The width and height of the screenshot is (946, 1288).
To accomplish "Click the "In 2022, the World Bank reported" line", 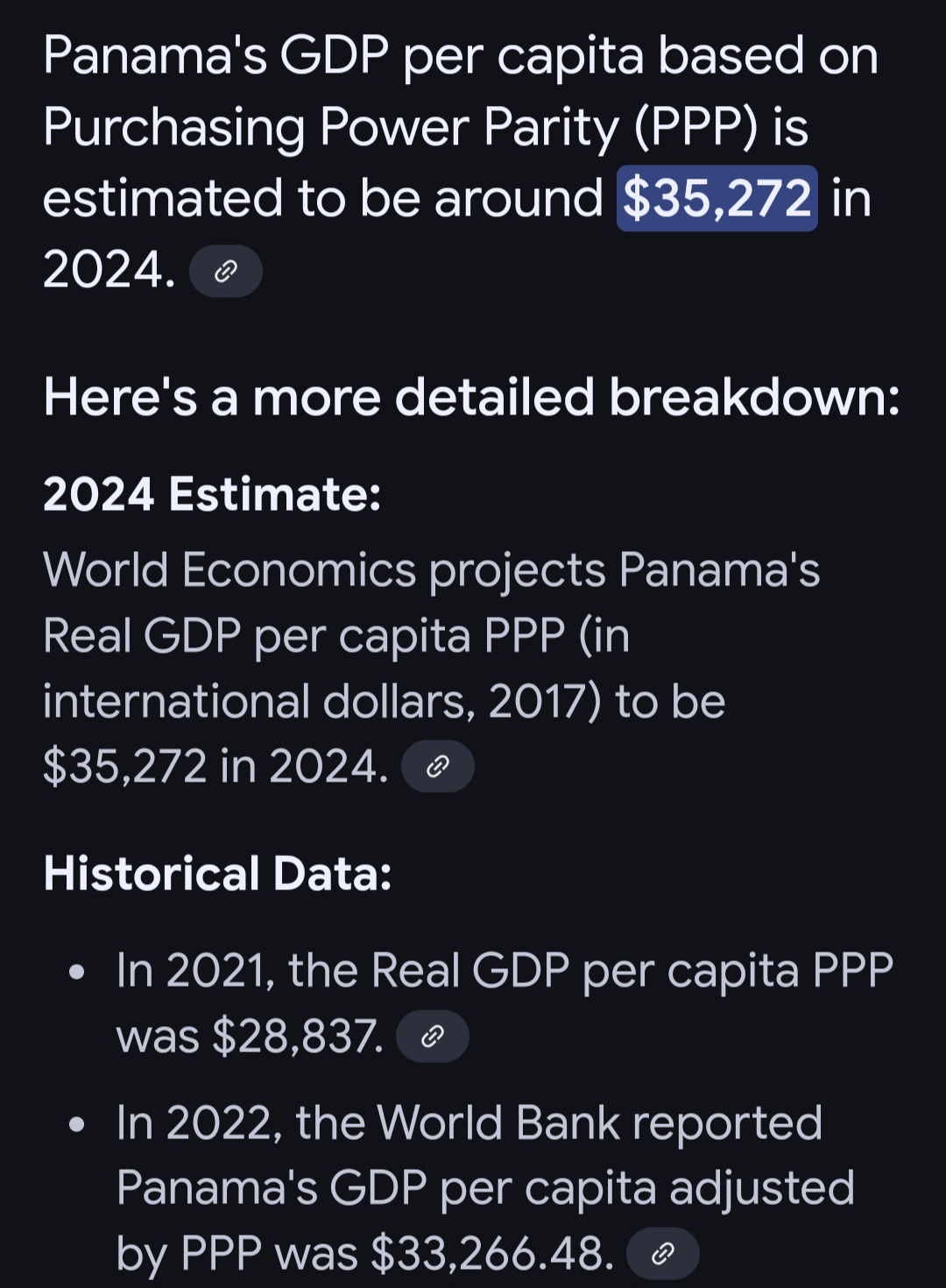I will 469,1122.
